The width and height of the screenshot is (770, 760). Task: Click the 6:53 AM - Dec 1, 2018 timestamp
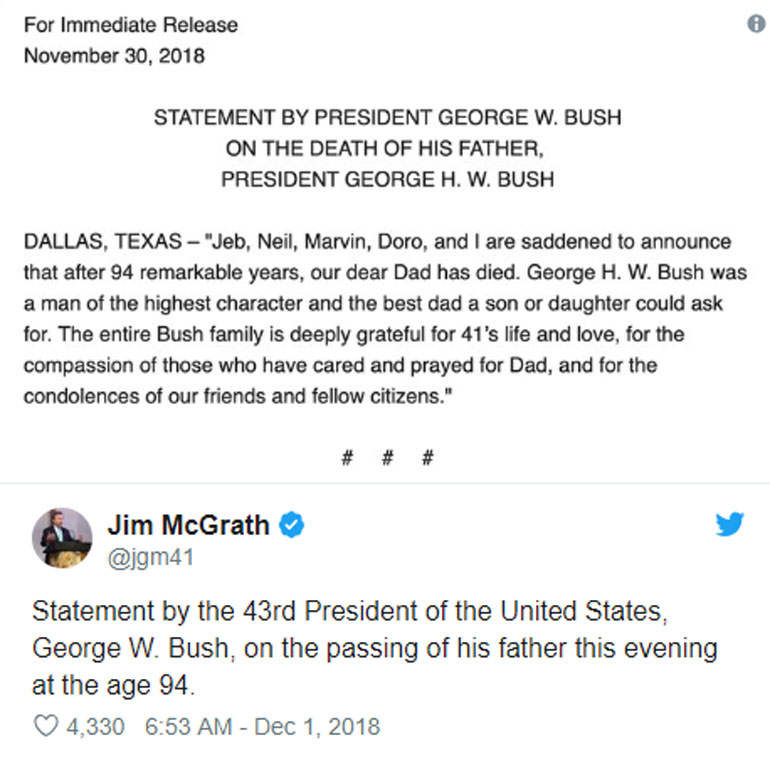pos(262,725)
